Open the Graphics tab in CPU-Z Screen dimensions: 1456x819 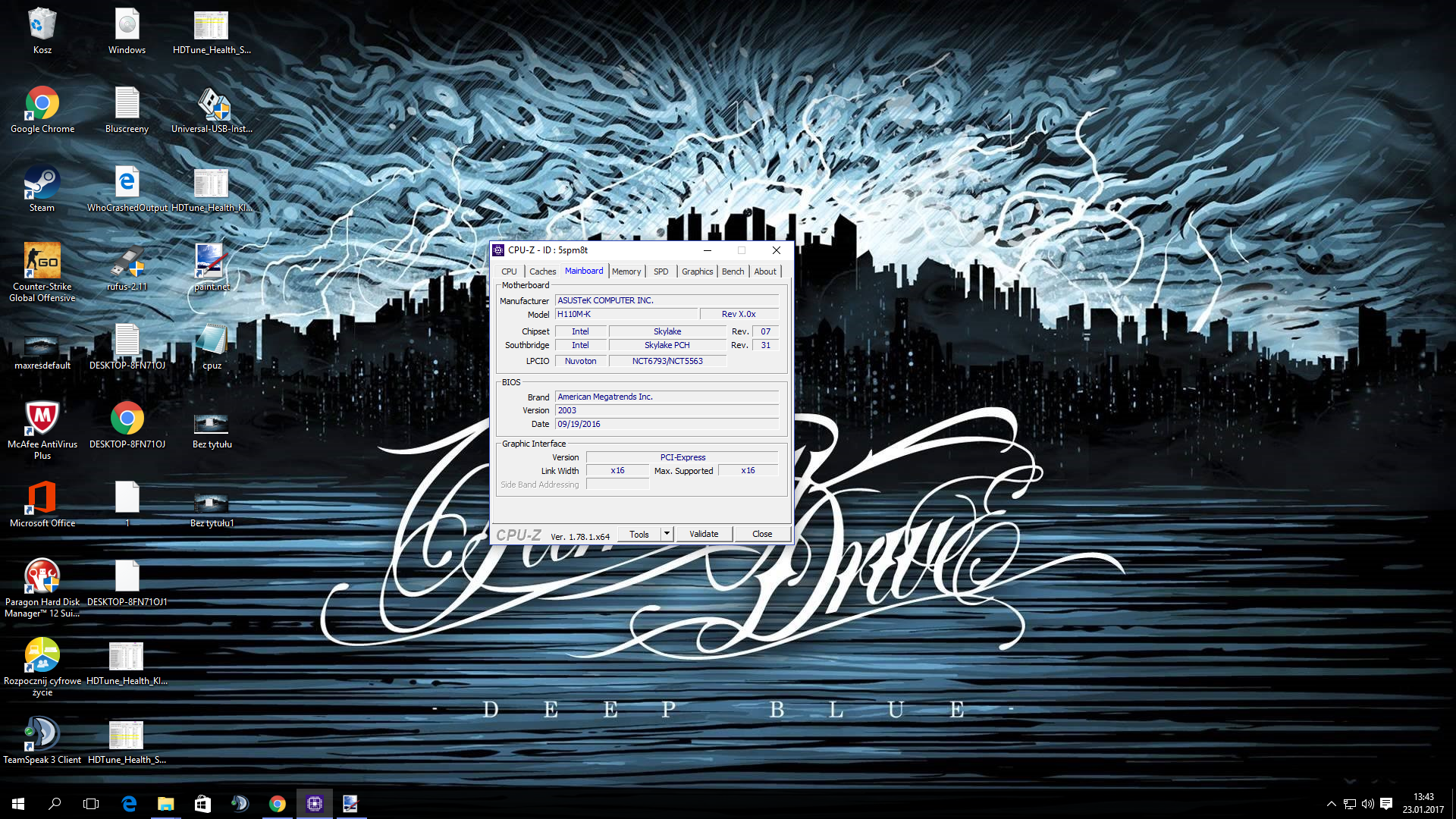697,271
